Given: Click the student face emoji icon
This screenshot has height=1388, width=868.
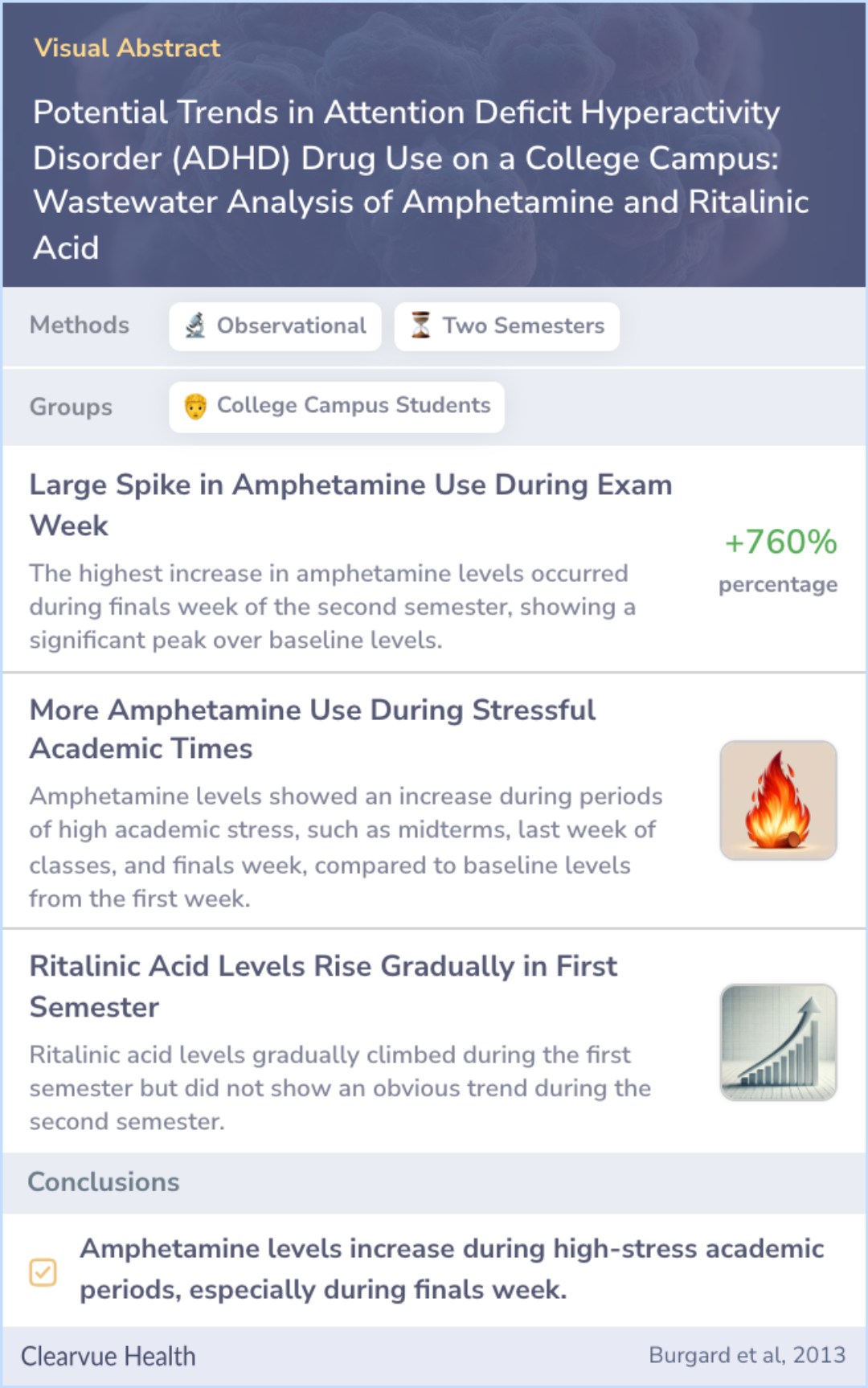Looking at the screenshot, I should coord(195,407).
